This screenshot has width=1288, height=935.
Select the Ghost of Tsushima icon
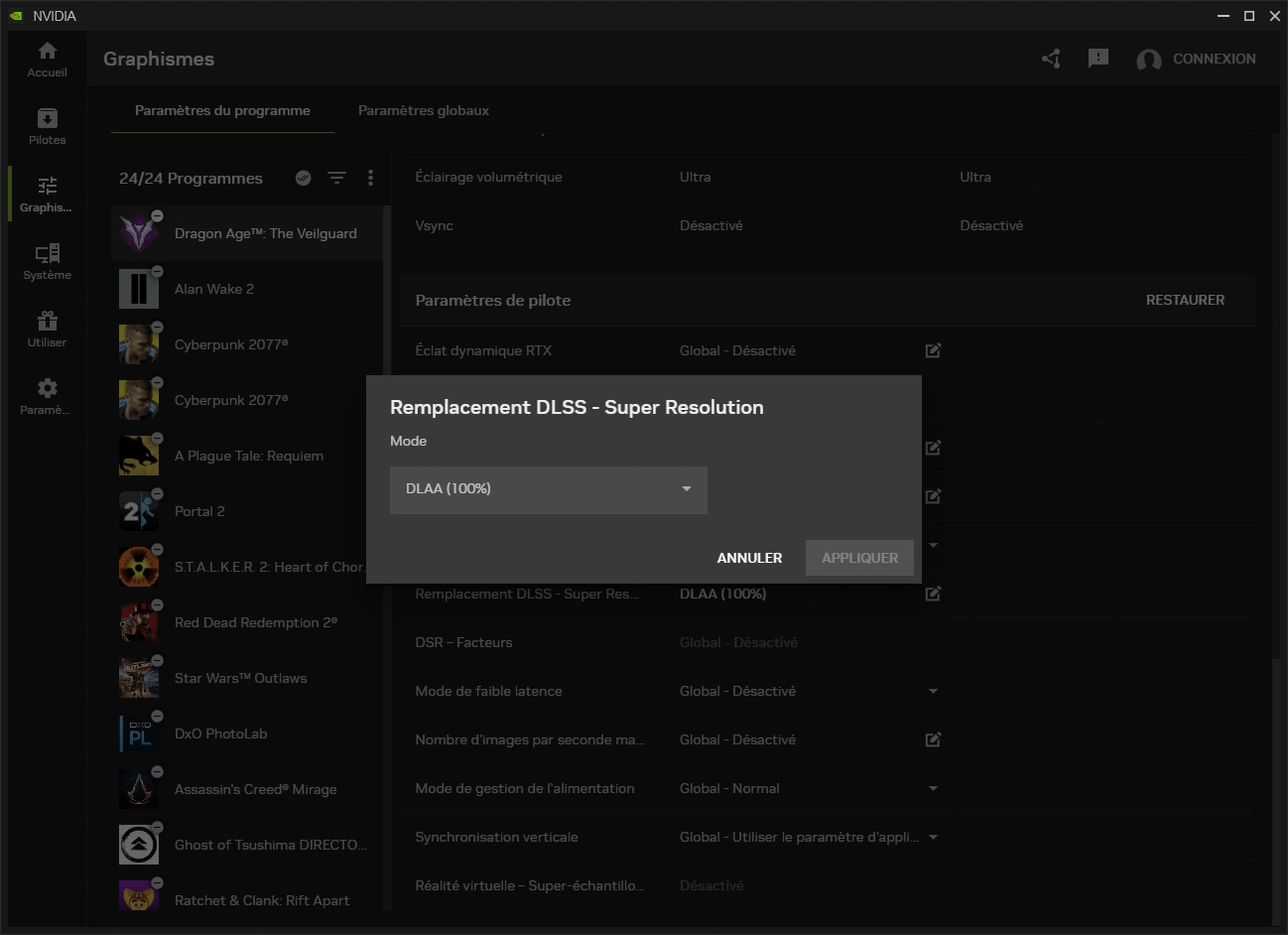(139, 845)
